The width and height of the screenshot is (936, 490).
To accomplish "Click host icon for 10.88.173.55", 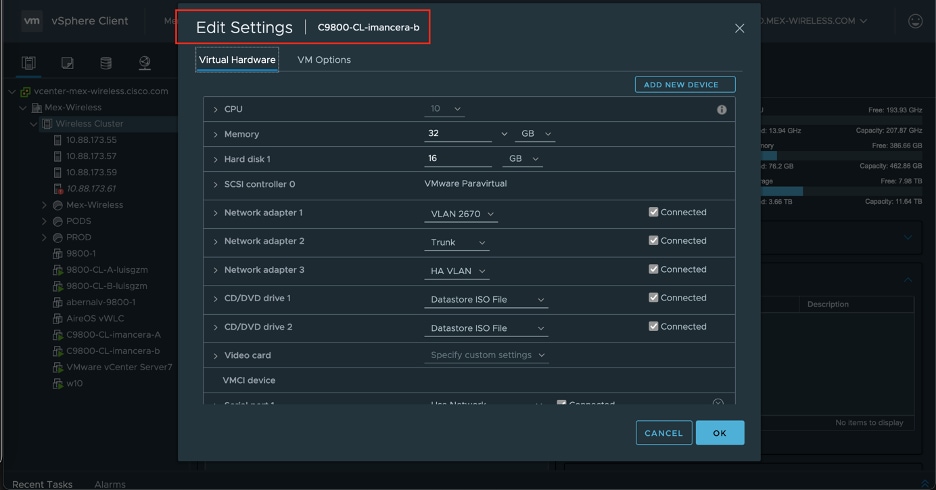I will pyautogui.click(x=57, y=140).
